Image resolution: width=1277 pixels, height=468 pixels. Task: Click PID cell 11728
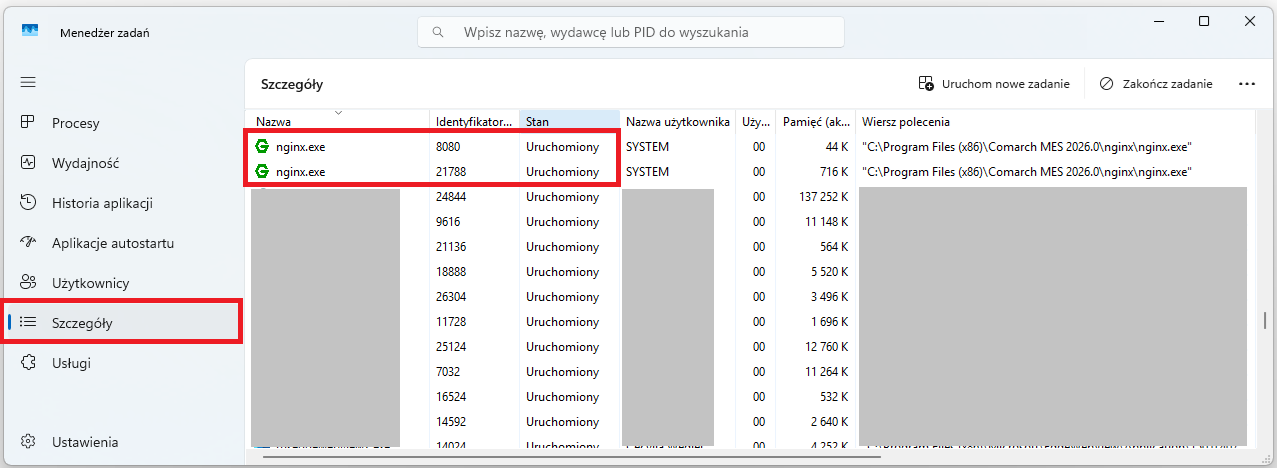[x=451, y=322]
